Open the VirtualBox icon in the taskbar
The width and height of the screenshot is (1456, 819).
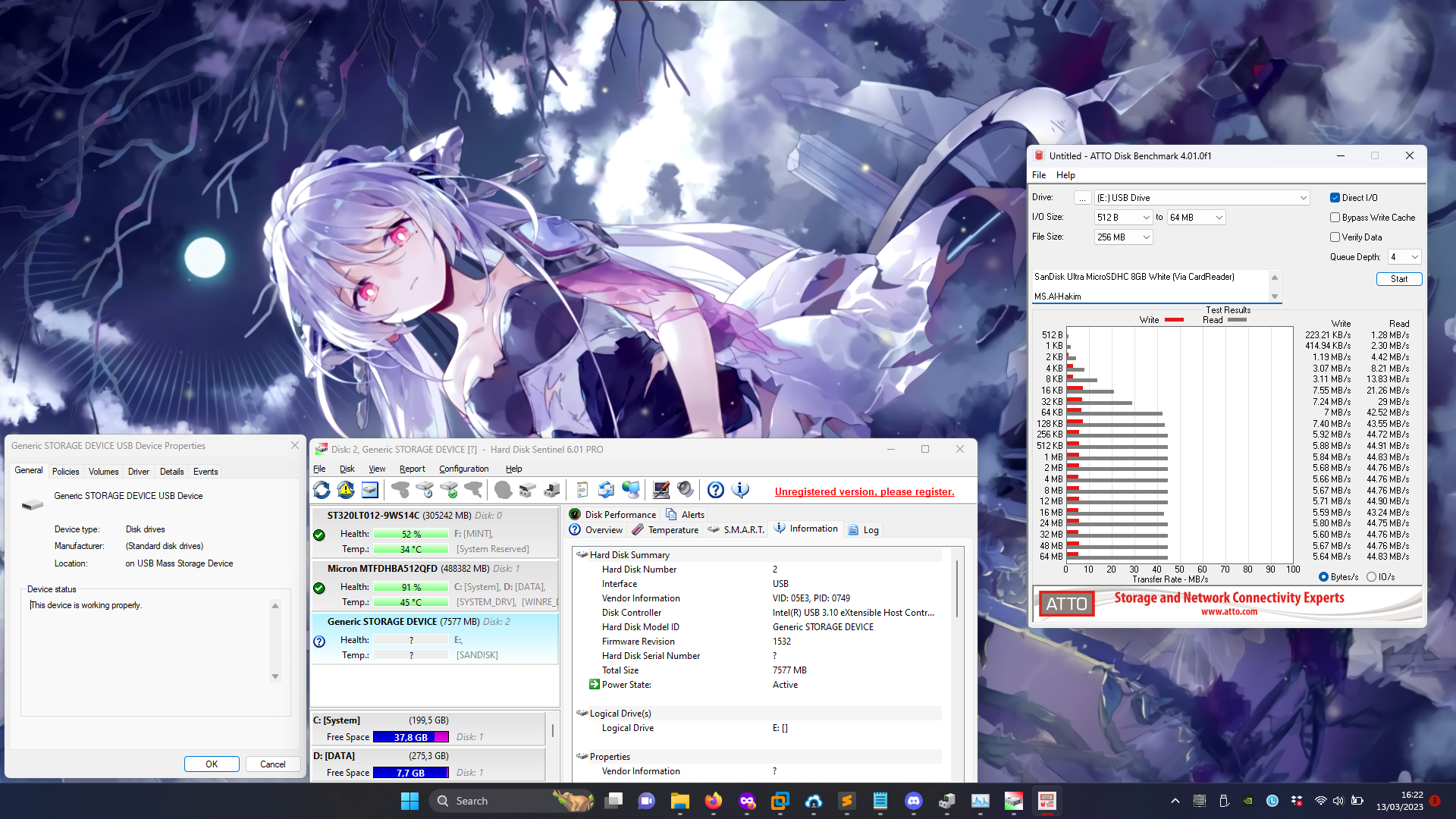click(x=780, y=801)
